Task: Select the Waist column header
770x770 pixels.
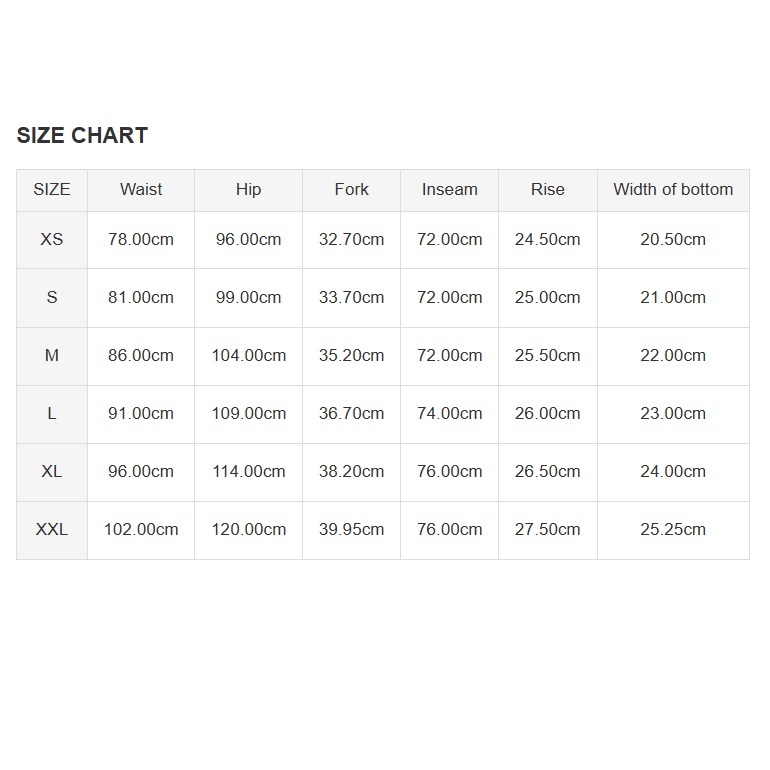Action: 141,189
